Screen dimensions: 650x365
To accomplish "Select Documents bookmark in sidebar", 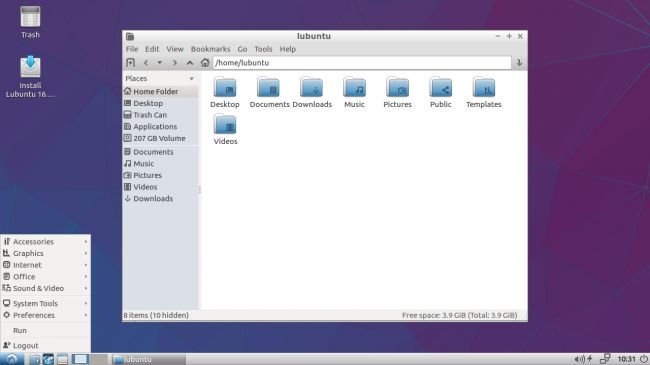I will coord(160,152).
